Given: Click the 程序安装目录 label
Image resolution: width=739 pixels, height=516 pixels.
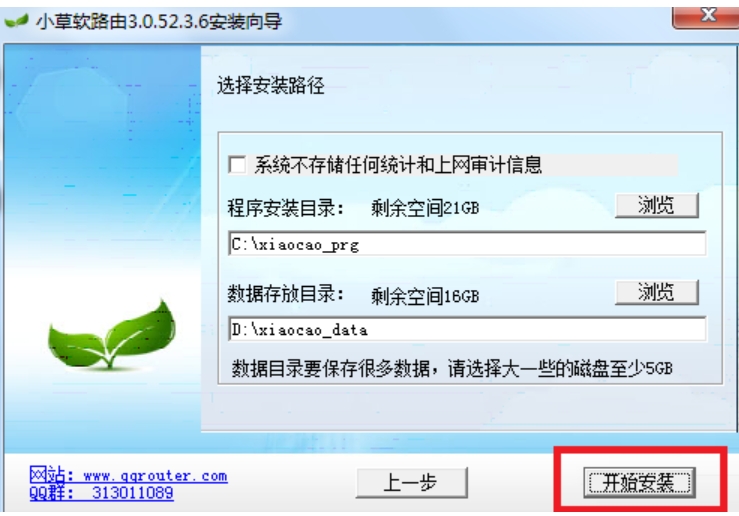Looking at the screenshot, I should (x=286, y=208).
